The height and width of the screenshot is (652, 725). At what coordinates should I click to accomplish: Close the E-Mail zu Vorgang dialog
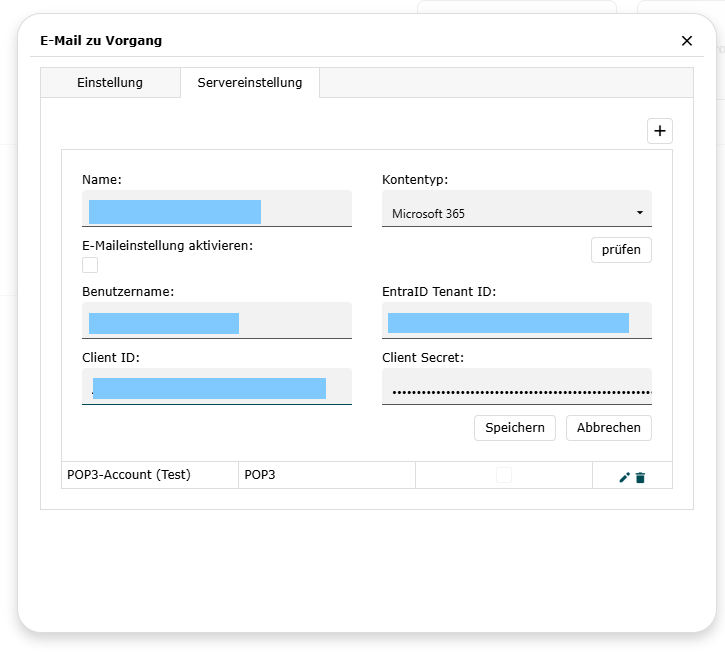686,41
